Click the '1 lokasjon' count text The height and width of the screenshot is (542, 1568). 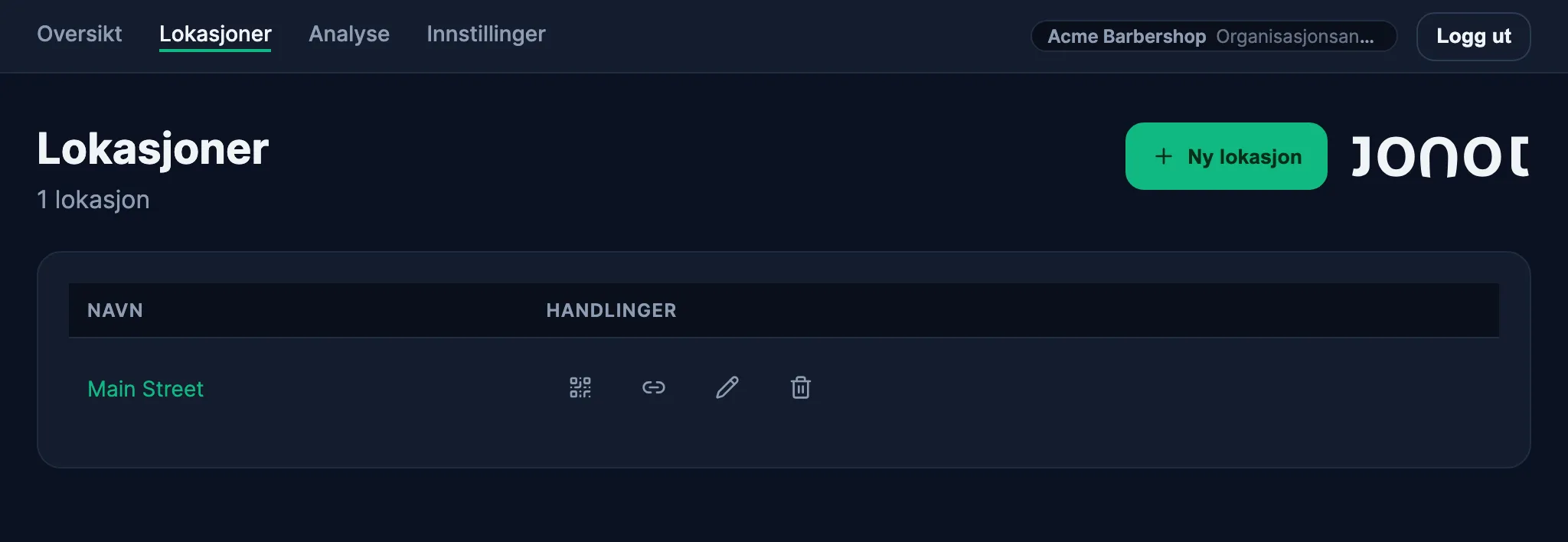[93, 200]
